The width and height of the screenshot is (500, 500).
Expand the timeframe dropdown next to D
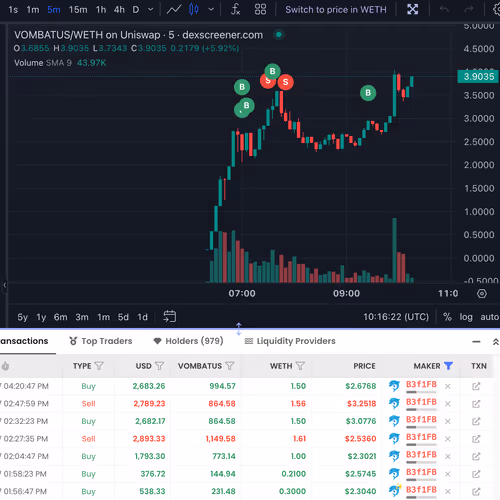(151, 10)
